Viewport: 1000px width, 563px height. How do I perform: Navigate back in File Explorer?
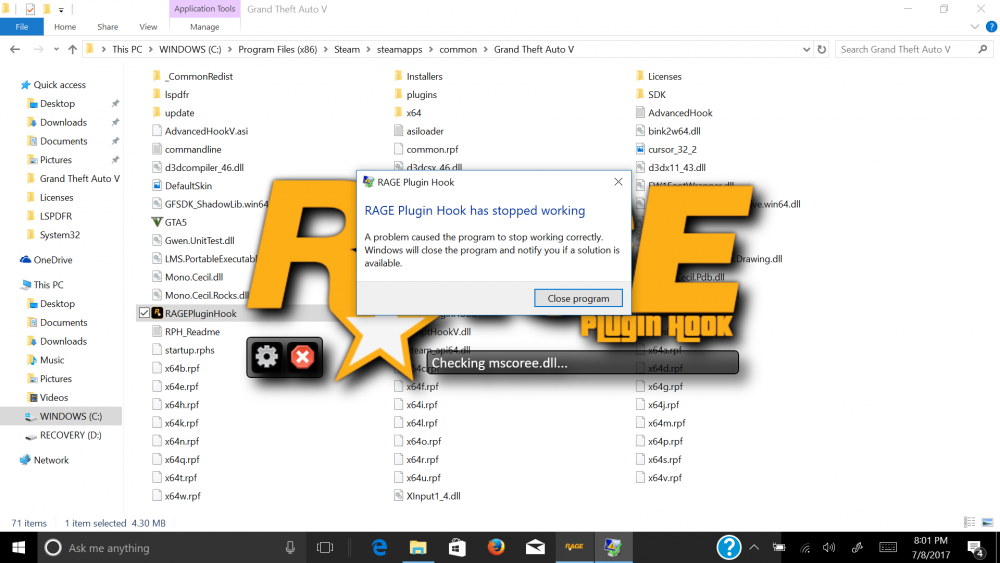(x=15, y=49)
